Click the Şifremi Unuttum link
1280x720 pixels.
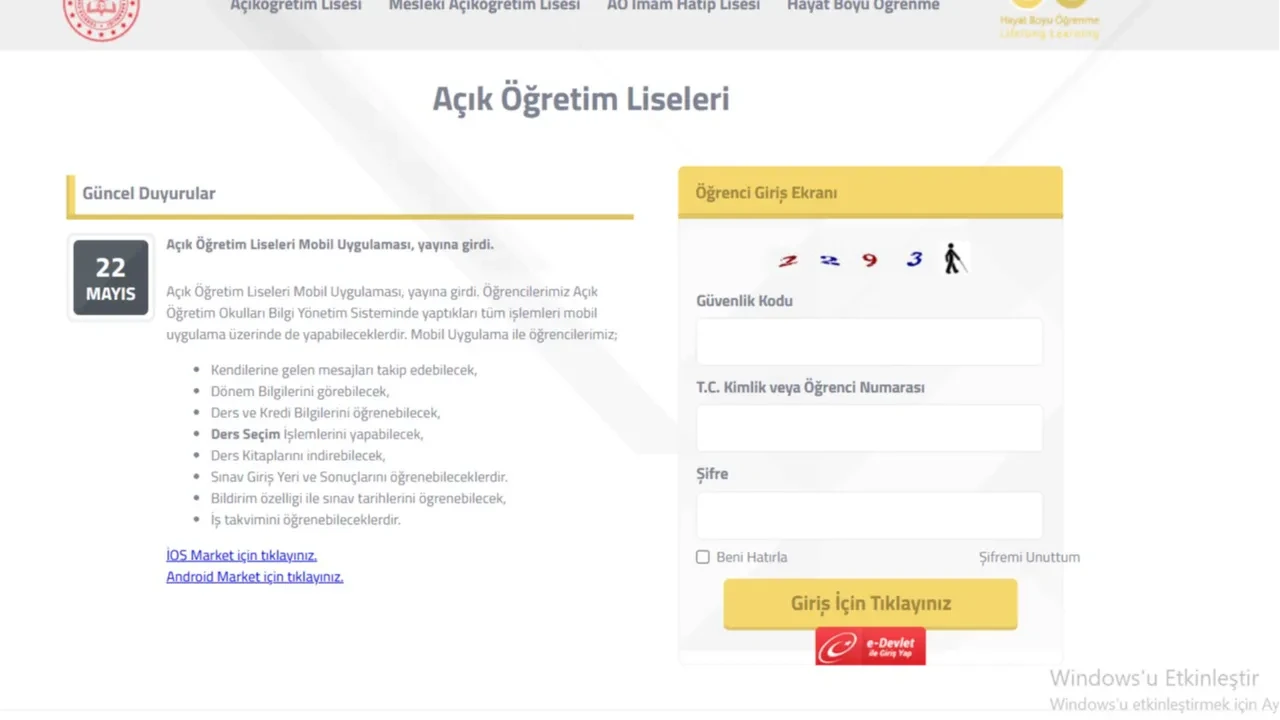1029,557
